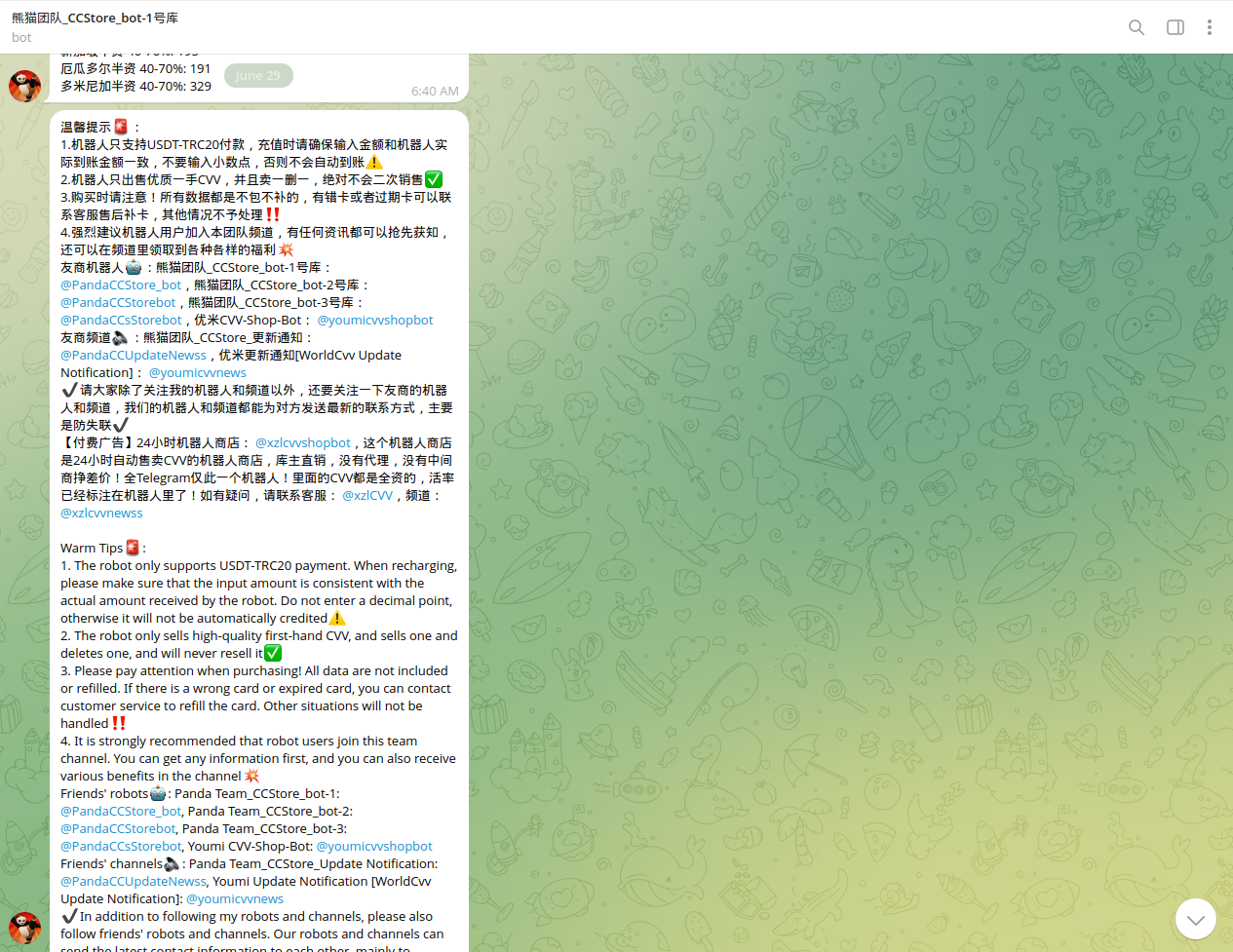Click the 6:40 AM message timestamp
This screenshot has height=952, width=1233.
tap(435, 91)
